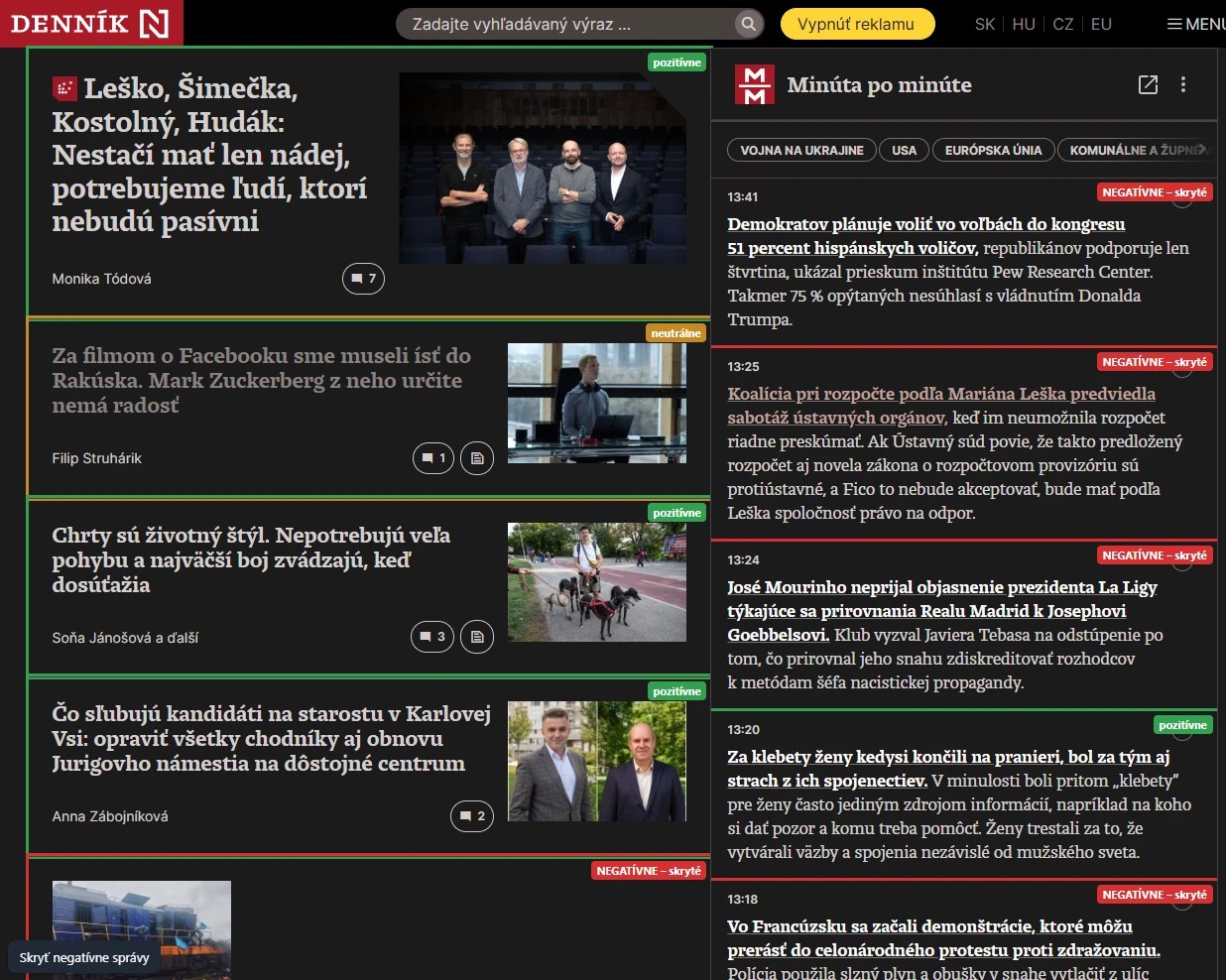Click NEGATÍVNE – skryté badge on train article
Screen dimensions: 1226x980
click(x=649, y=871)
